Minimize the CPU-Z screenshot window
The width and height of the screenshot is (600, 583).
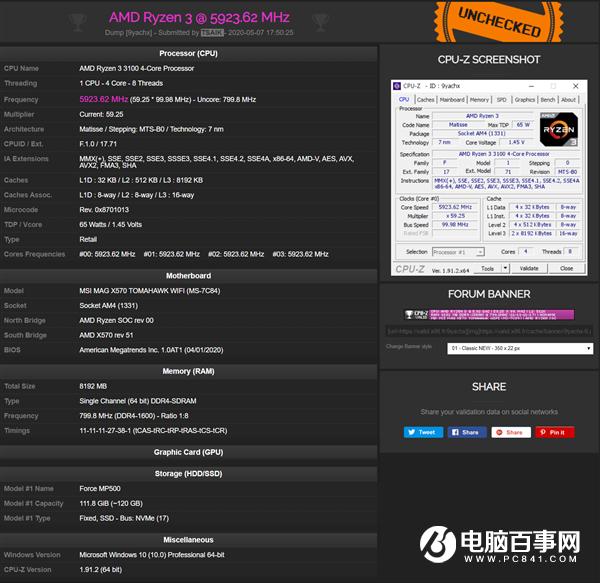click(531, 86)
